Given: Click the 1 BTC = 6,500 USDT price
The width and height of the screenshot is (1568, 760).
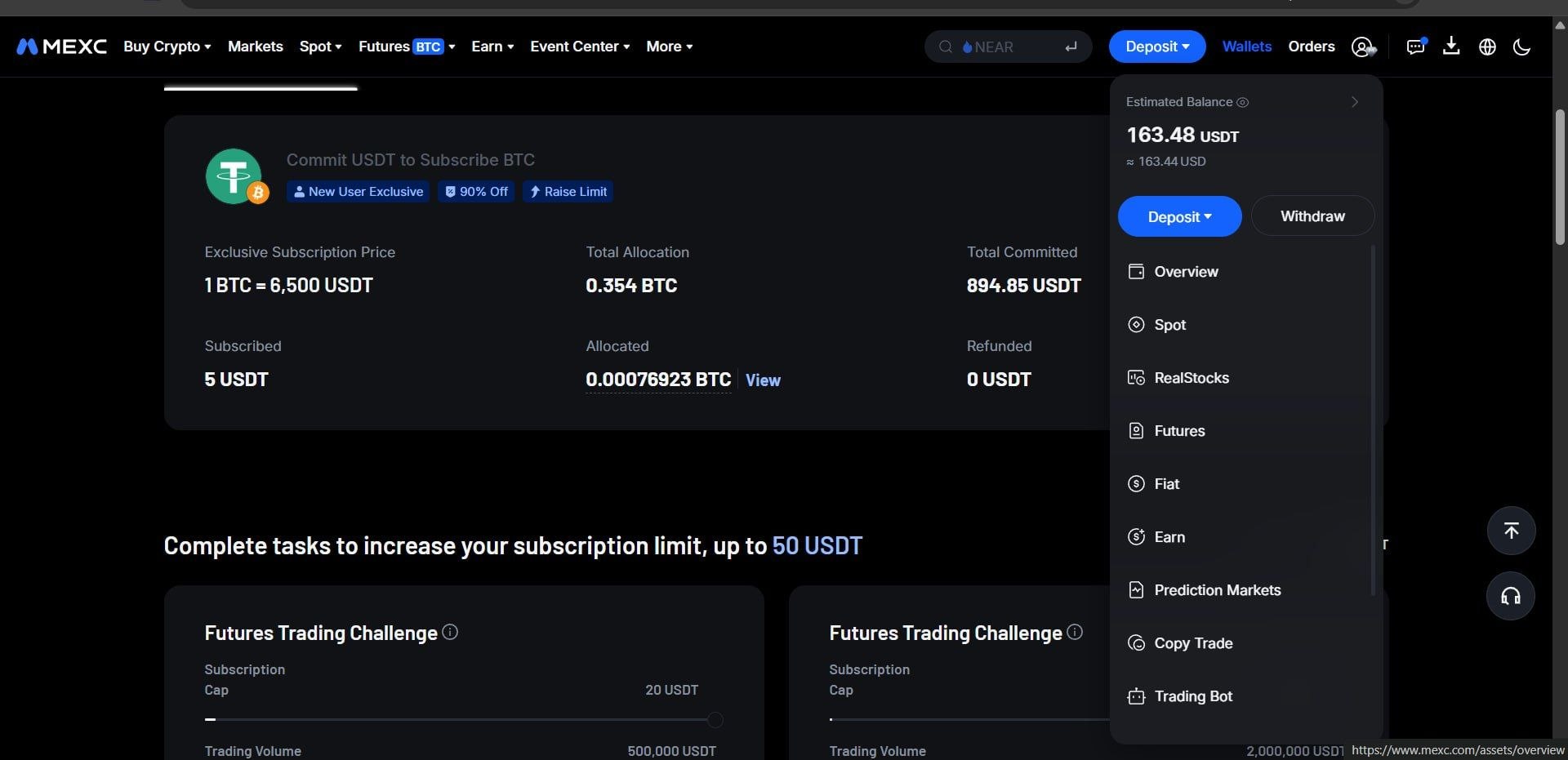Looking at the screenshot, I should pyautogui.click(x=289, y=286).
